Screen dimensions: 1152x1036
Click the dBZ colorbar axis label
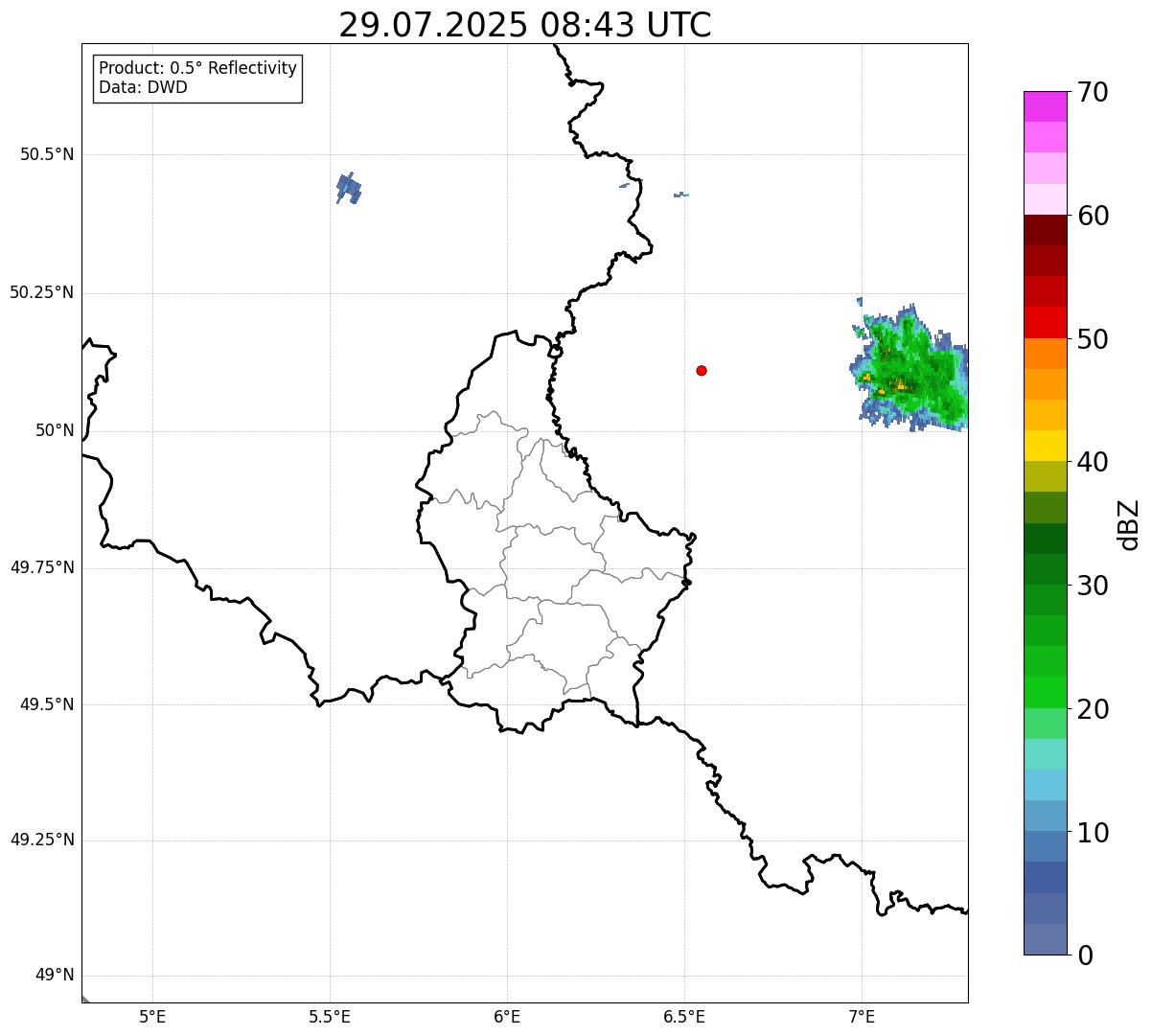1129,524
